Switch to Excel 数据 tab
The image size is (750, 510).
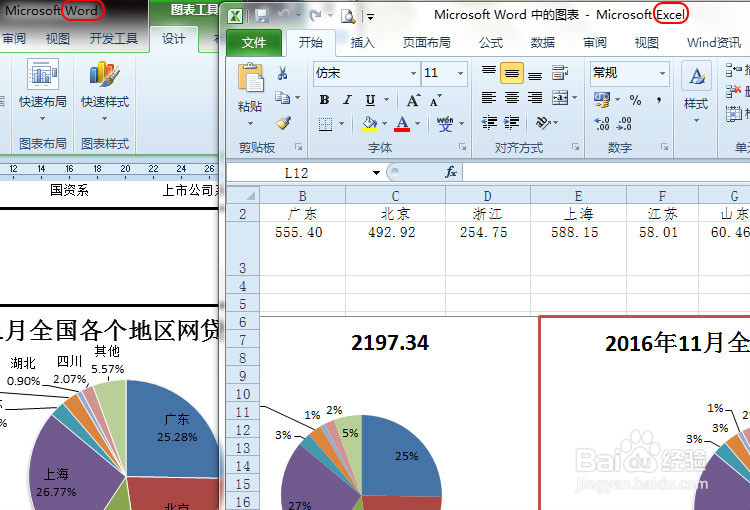click(542, 43)
